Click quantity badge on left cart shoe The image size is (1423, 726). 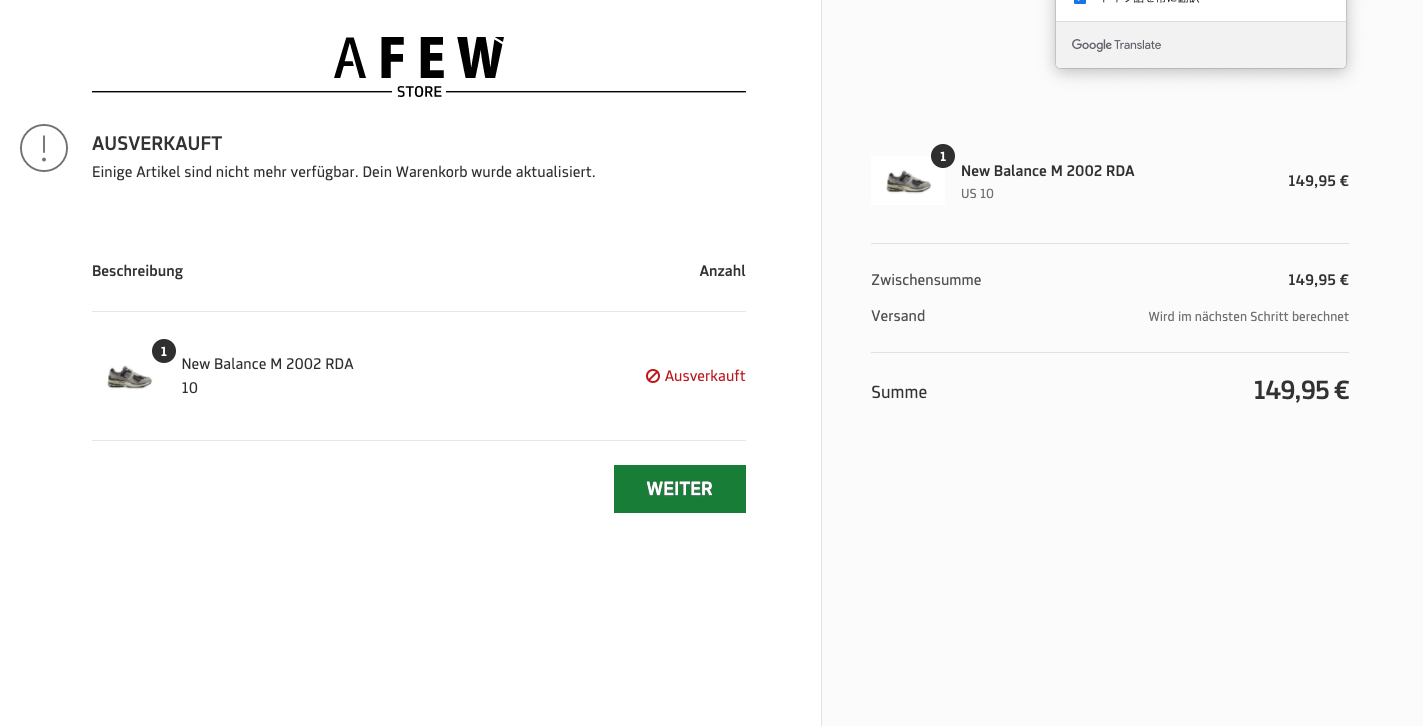click(164, 351)
